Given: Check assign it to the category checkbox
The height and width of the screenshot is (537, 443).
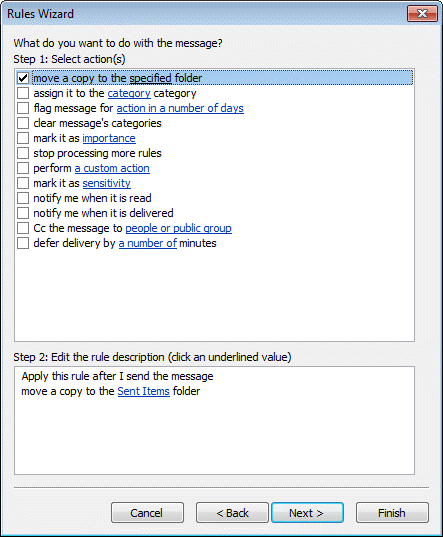Looking at the screenshot, I should click(23, 93).
